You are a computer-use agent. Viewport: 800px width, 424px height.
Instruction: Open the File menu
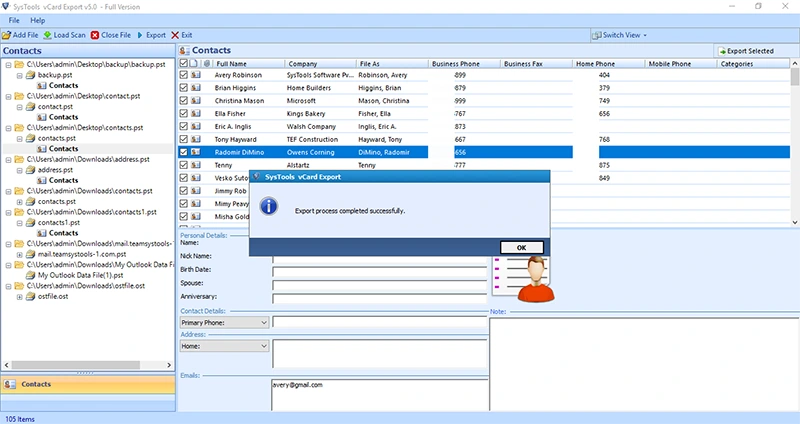point(14,20)
